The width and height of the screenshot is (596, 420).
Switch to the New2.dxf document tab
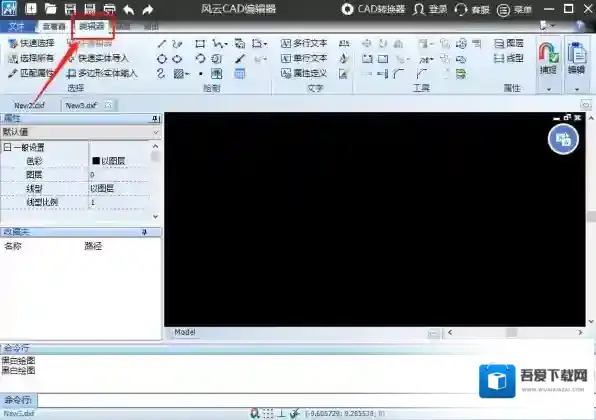(x=29, y=105)
